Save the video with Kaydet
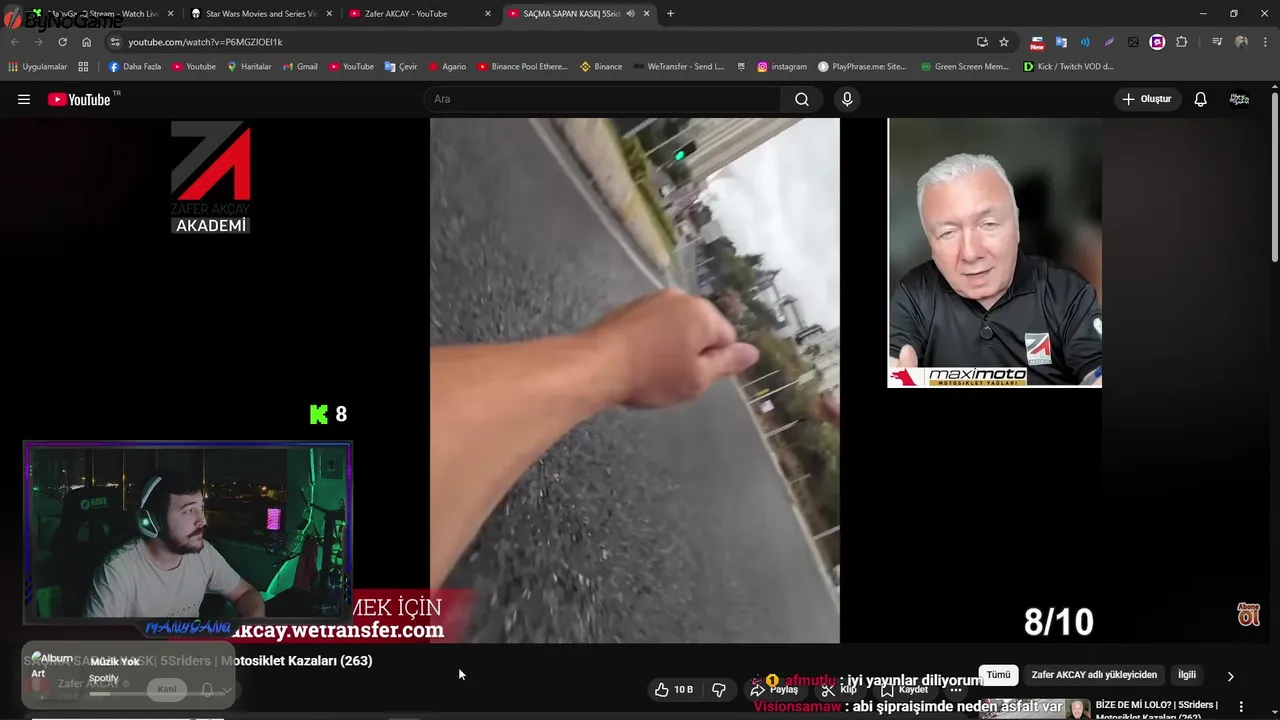The height and width of the screenshot is (720, 1280). click(904, 690)
